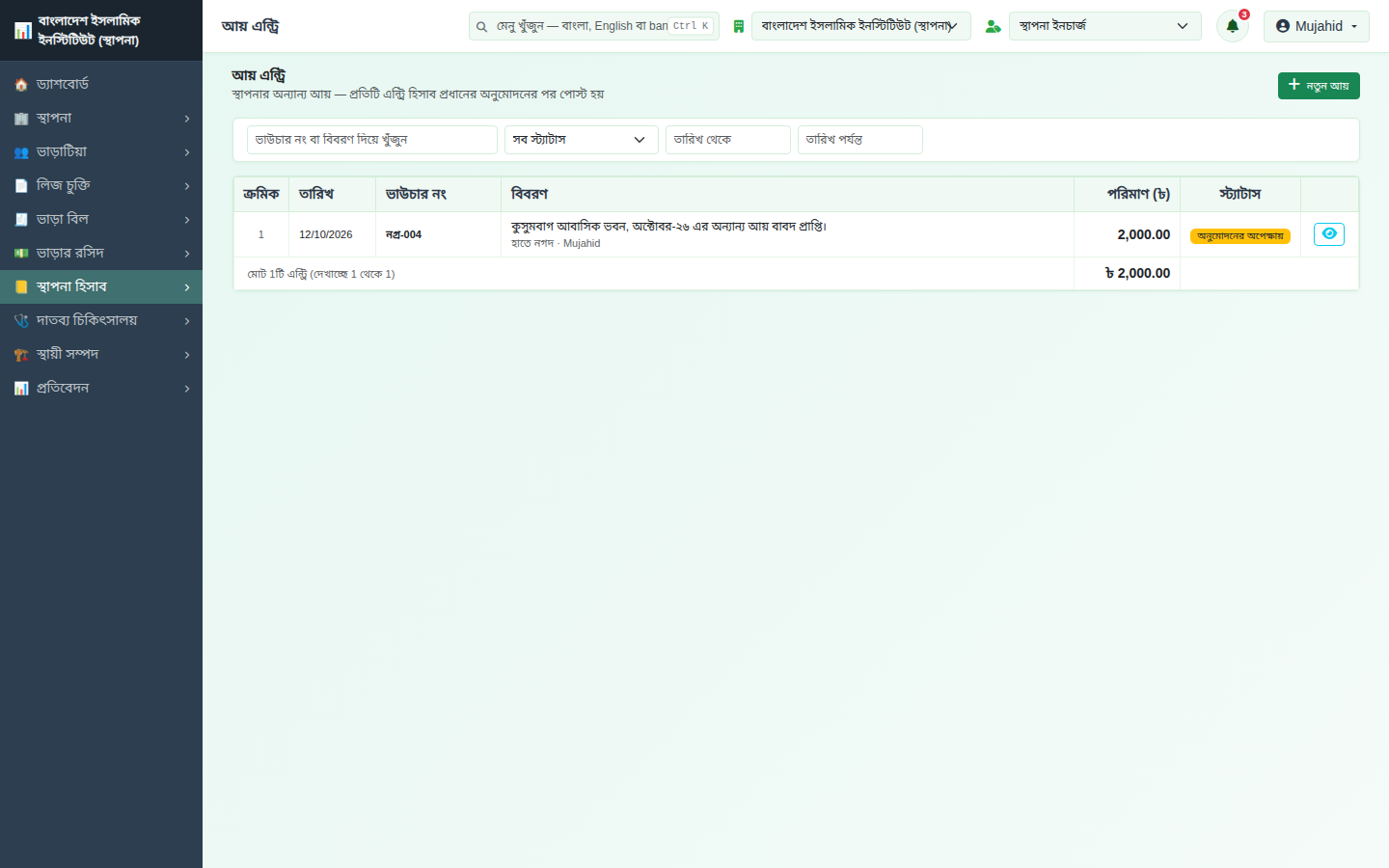Open the সব স্ট্যাটাস status filter dropdown
The height and width of the screenshot is (868, 1389).
(x=581, y=140)
